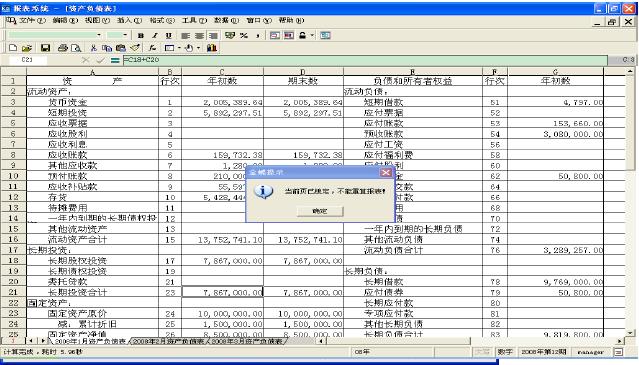Image resolution: width=639 pixels, height=365 pixels.
Task: Open Print Preview from the toolbar
Action: click(76, 48)
